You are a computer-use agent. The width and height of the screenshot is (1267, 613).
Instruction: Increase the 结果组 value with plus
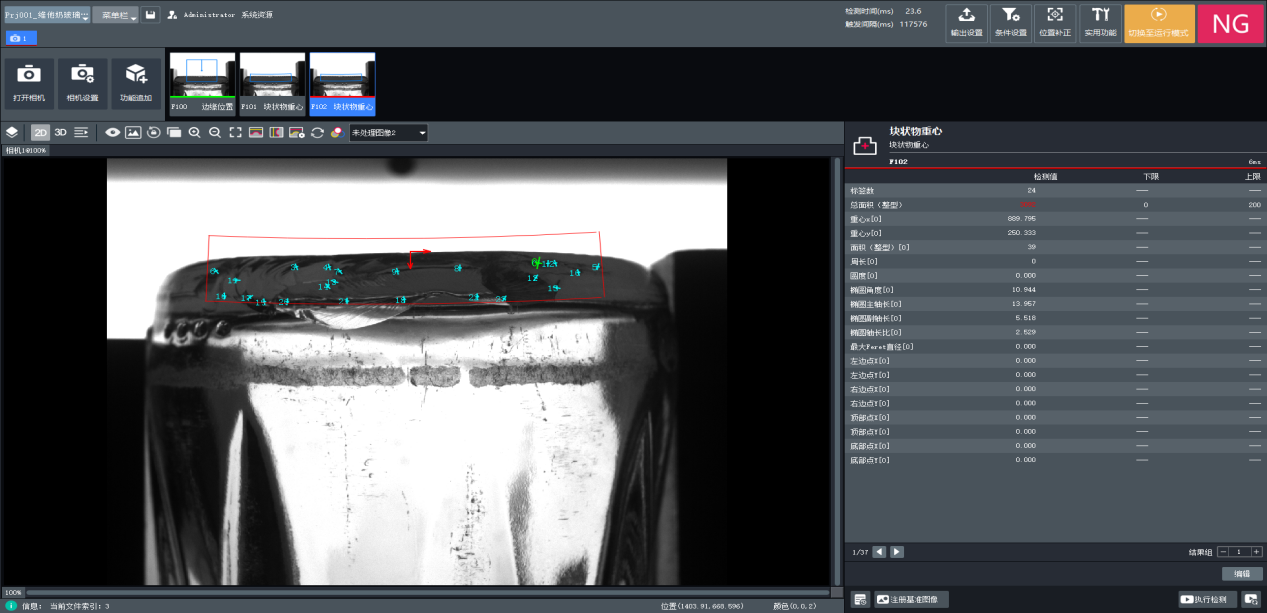(x=1256, y=552)
